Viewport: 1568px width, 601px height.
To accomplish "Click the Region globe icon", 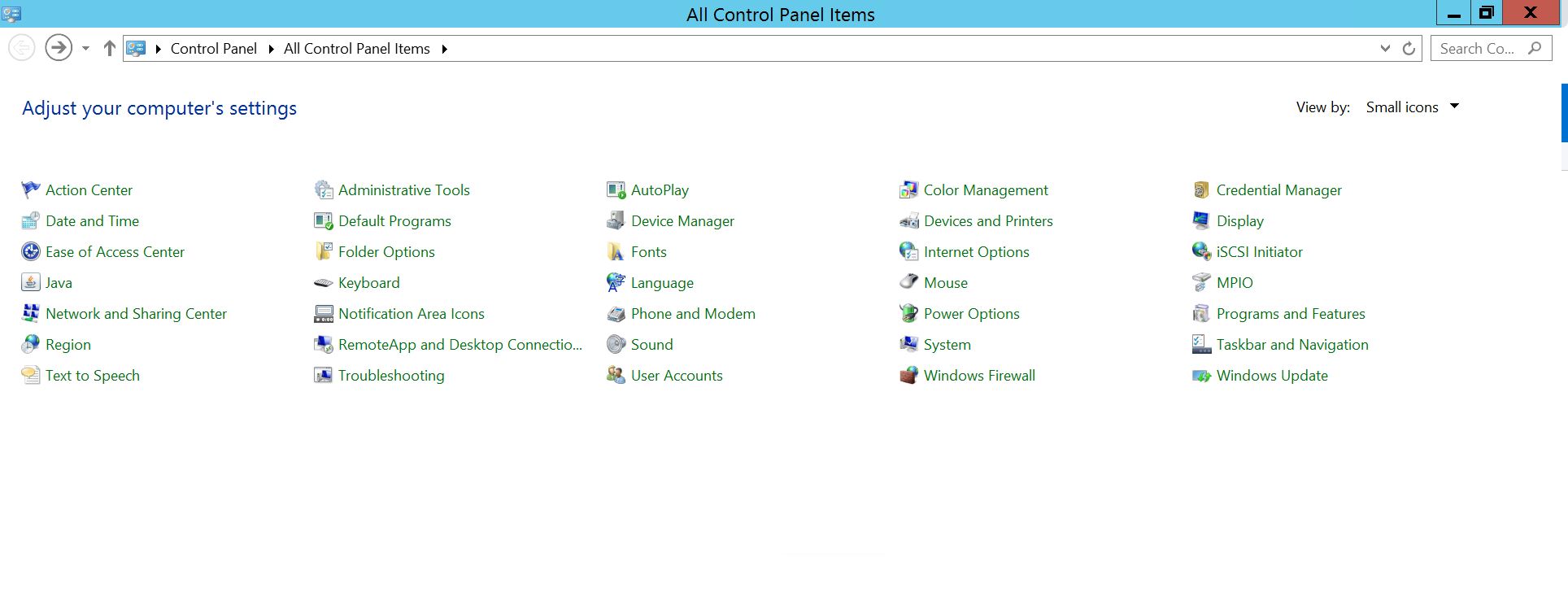I will [31, 345].
